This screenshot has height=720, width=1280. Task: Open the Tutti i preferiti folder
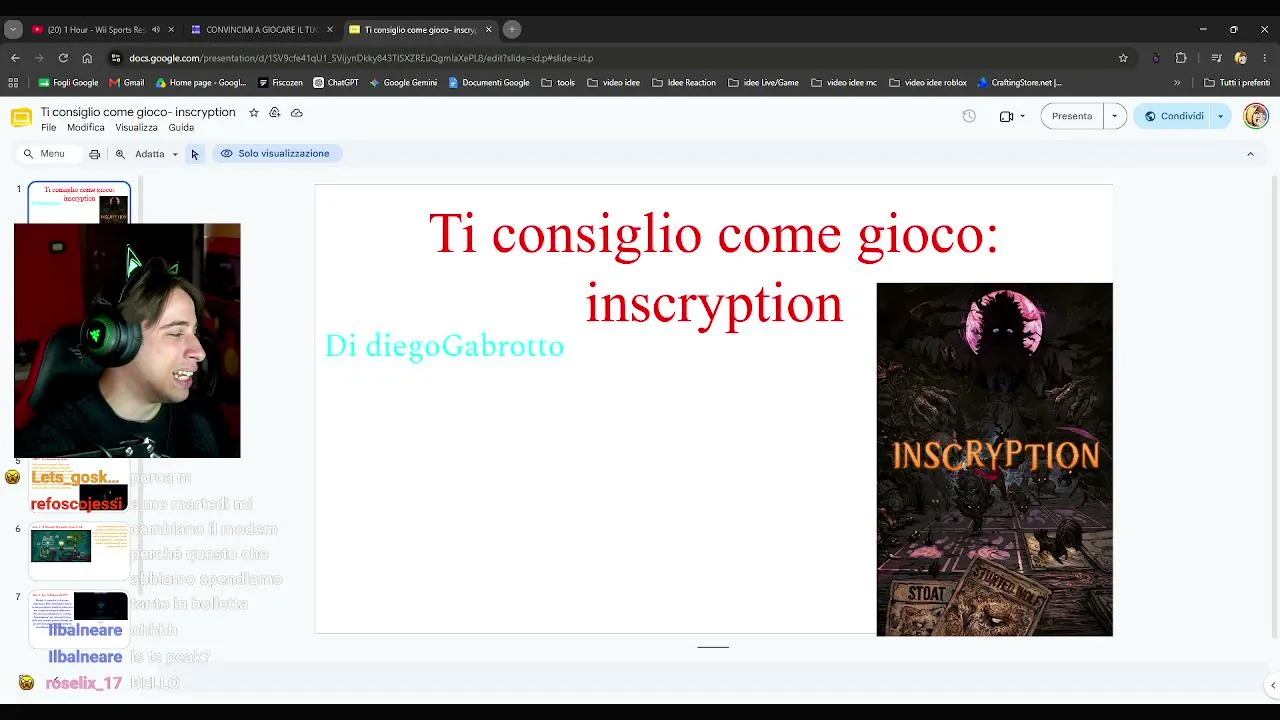(1236, 83)
